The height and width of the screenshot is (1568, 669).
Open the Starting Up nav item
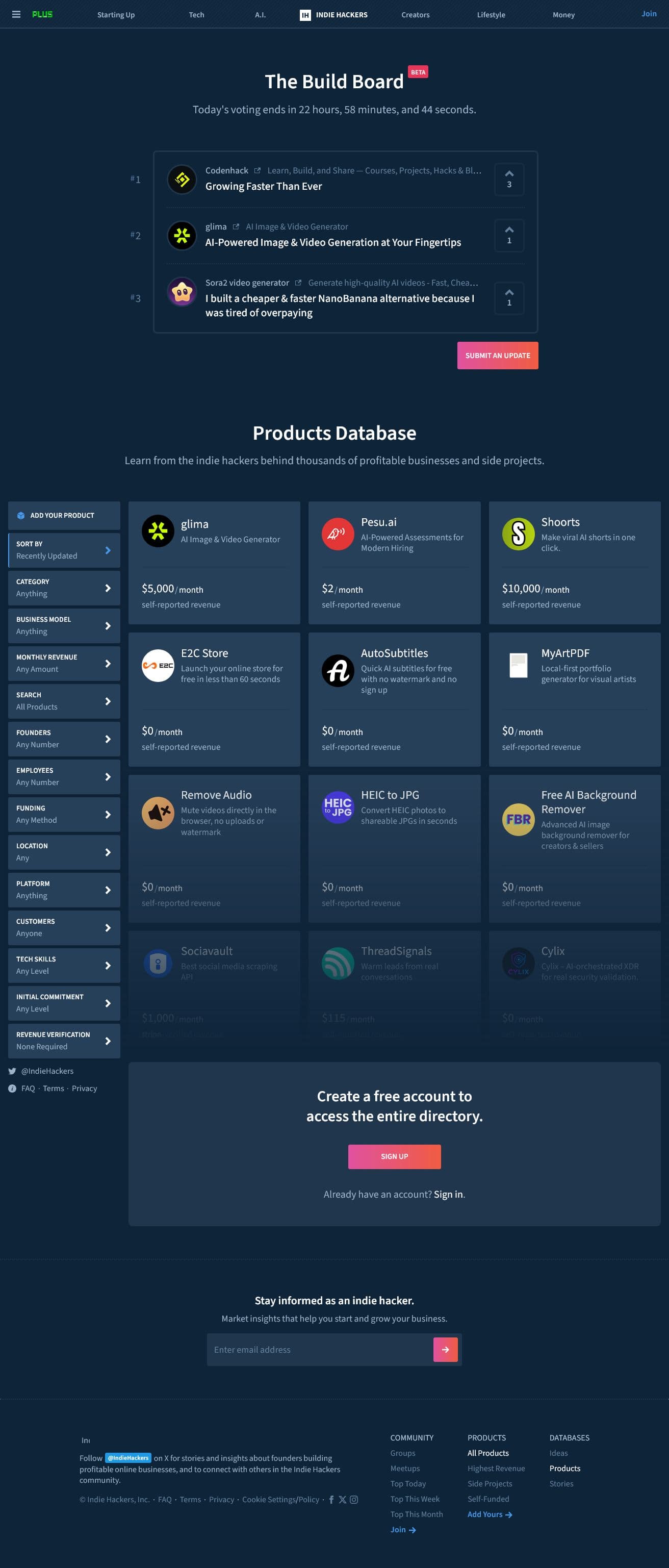pyautogui.click(x=116, y=15)
